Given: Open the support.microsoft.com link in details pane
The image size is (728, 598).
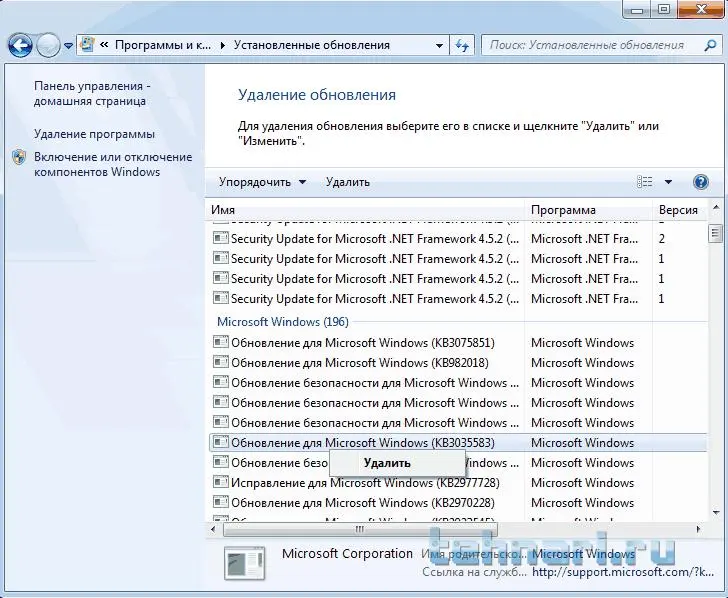Looking at the screenshot, I should click(623, 572).
